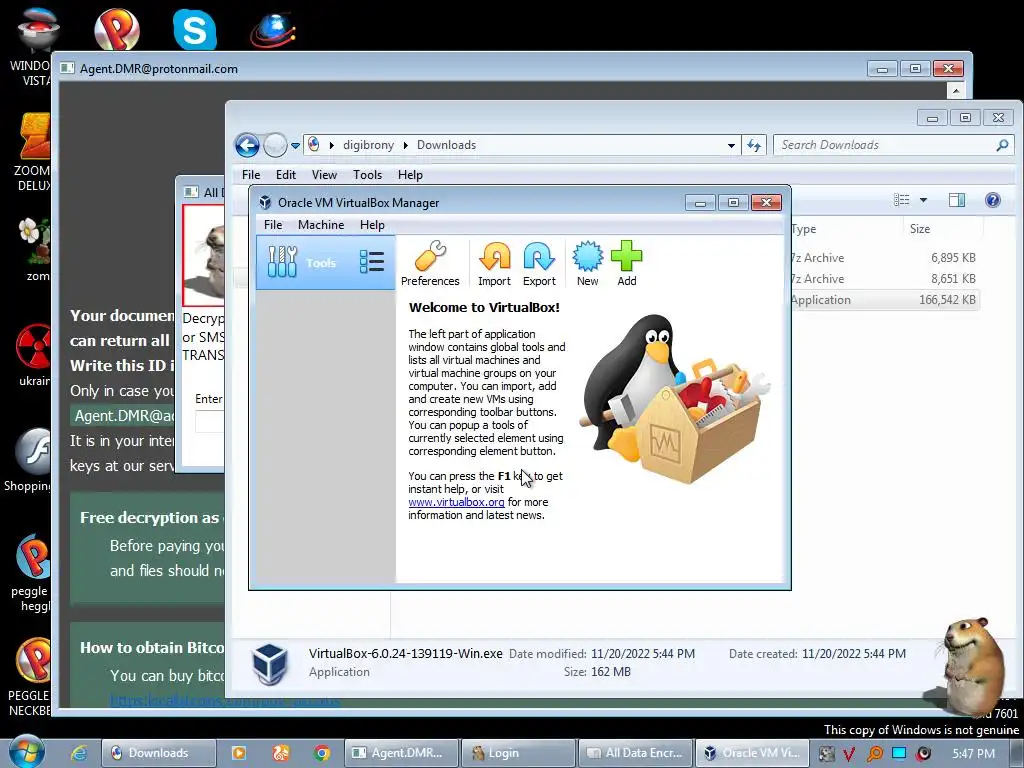Open Help menu in Downloads explorer window

410,175
